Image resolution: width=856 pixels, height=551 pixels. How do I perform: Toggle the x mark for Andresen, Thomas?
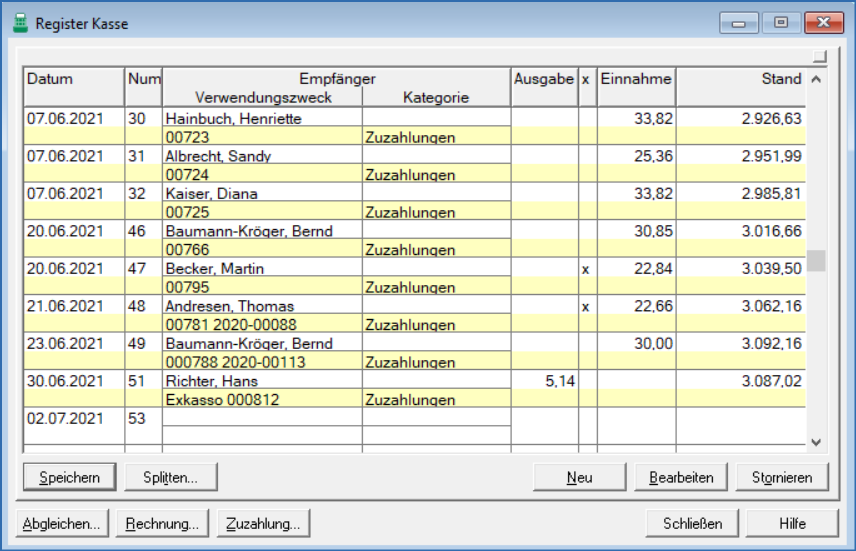pyautogui.click(x=587, y=306)
